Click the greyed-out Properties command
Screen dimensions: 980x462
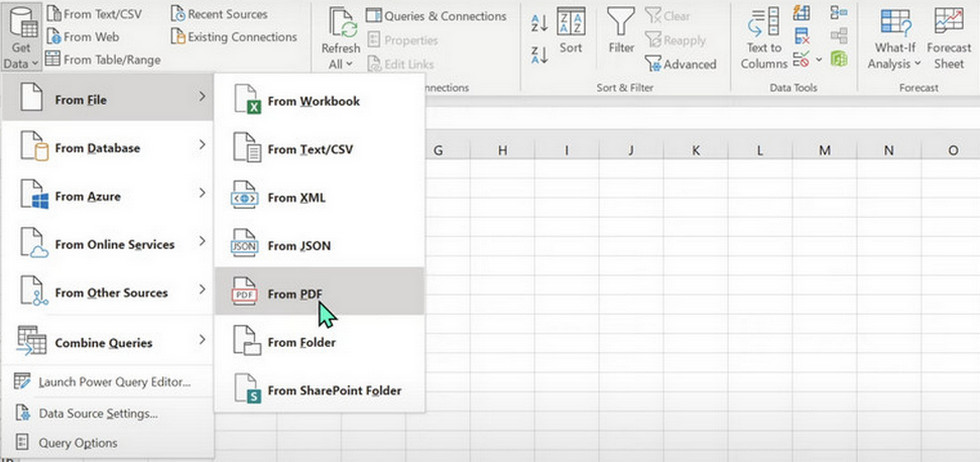tap(402, 40)
